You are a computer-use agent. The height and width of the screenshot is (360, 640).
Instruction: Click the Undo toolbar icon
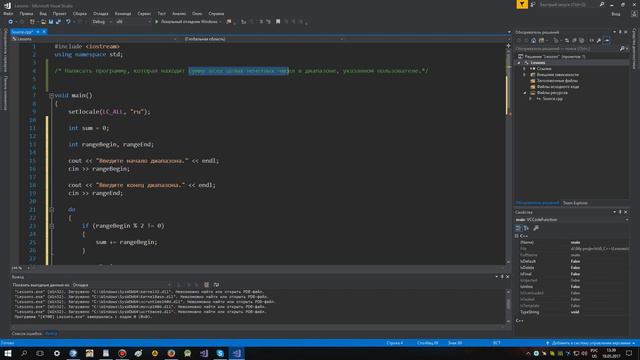coord(68,22)
